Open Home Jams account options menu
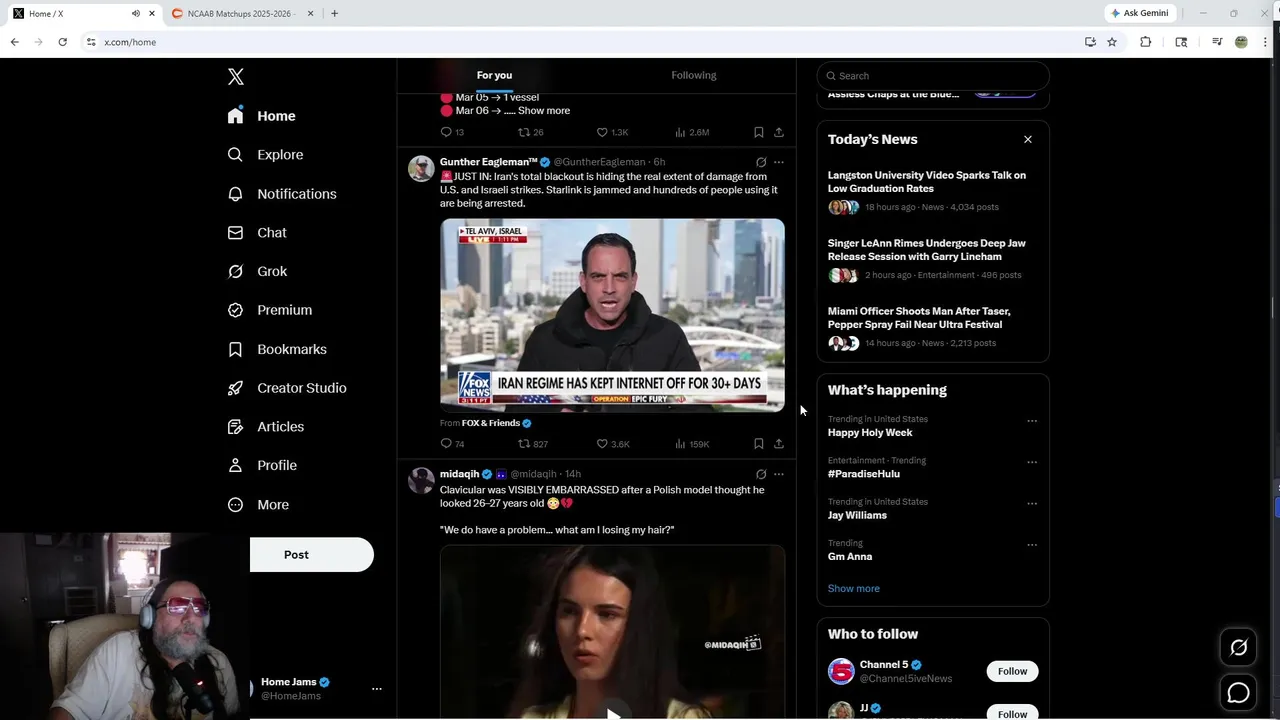Viewport: 1280px width, 720px height. pyautogui.click(x=377, y=689)
